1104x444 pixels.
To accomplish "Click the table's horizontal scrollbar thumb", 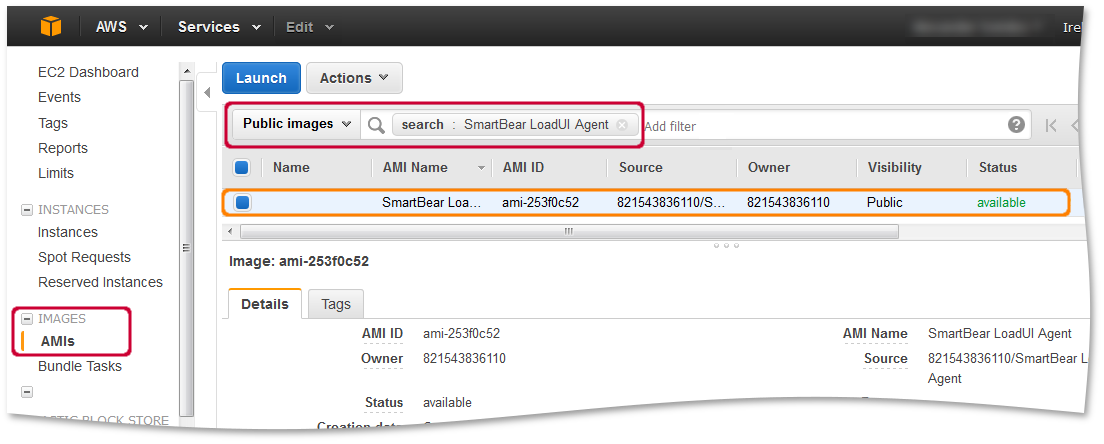I will click(x=569, y=231).
